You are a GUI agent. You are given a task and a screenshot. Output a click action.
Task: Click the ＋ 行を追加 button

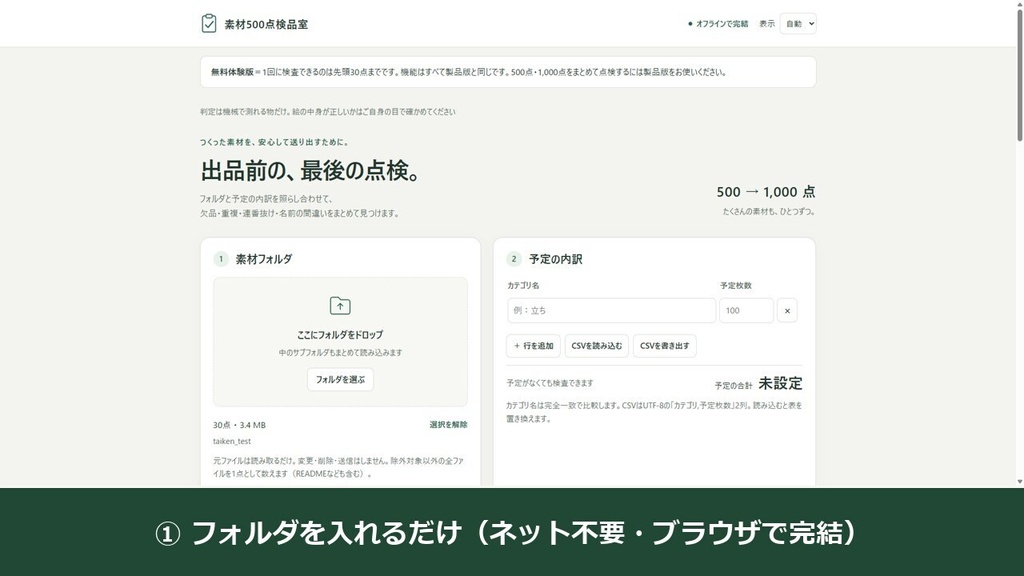tap(534, 345)
